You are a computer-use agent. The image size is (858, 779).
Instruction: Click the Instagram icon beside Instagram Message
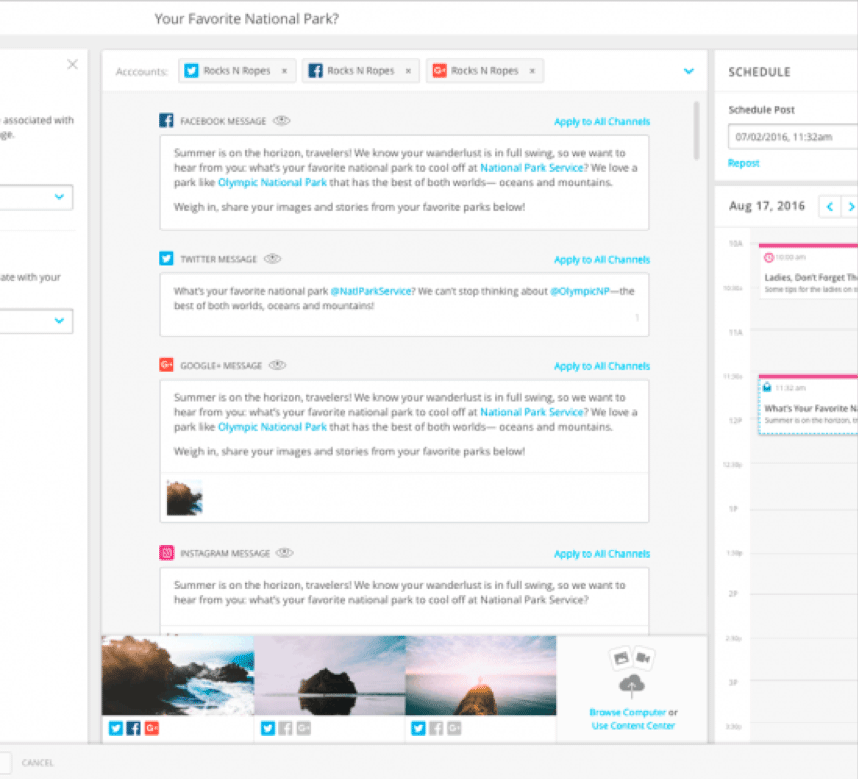click(x=167, y=553)
